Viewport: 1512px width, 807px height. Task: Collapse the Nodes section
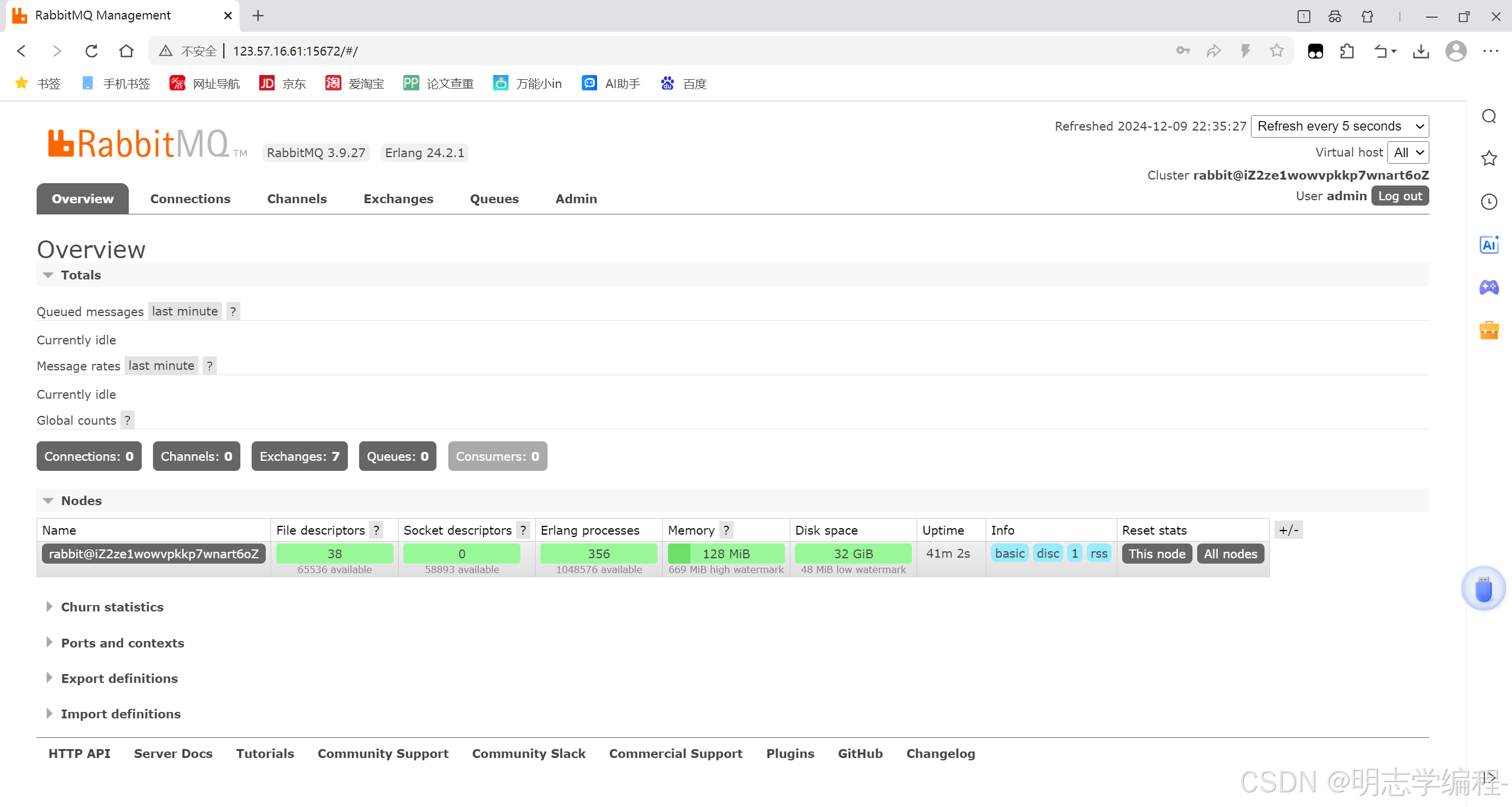click(81, 500)
